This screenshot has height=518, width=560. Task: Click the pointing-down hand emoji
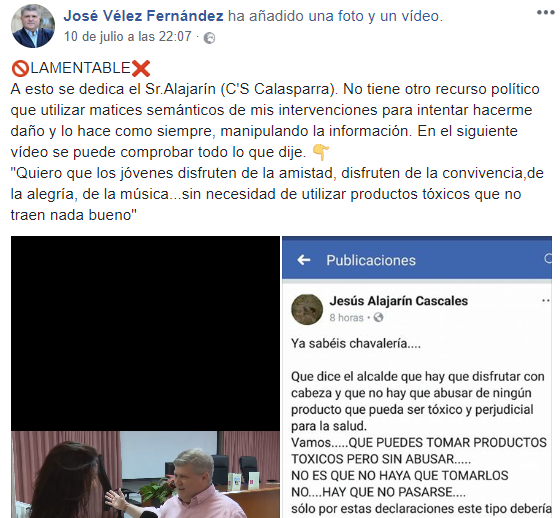click(321, 153)
